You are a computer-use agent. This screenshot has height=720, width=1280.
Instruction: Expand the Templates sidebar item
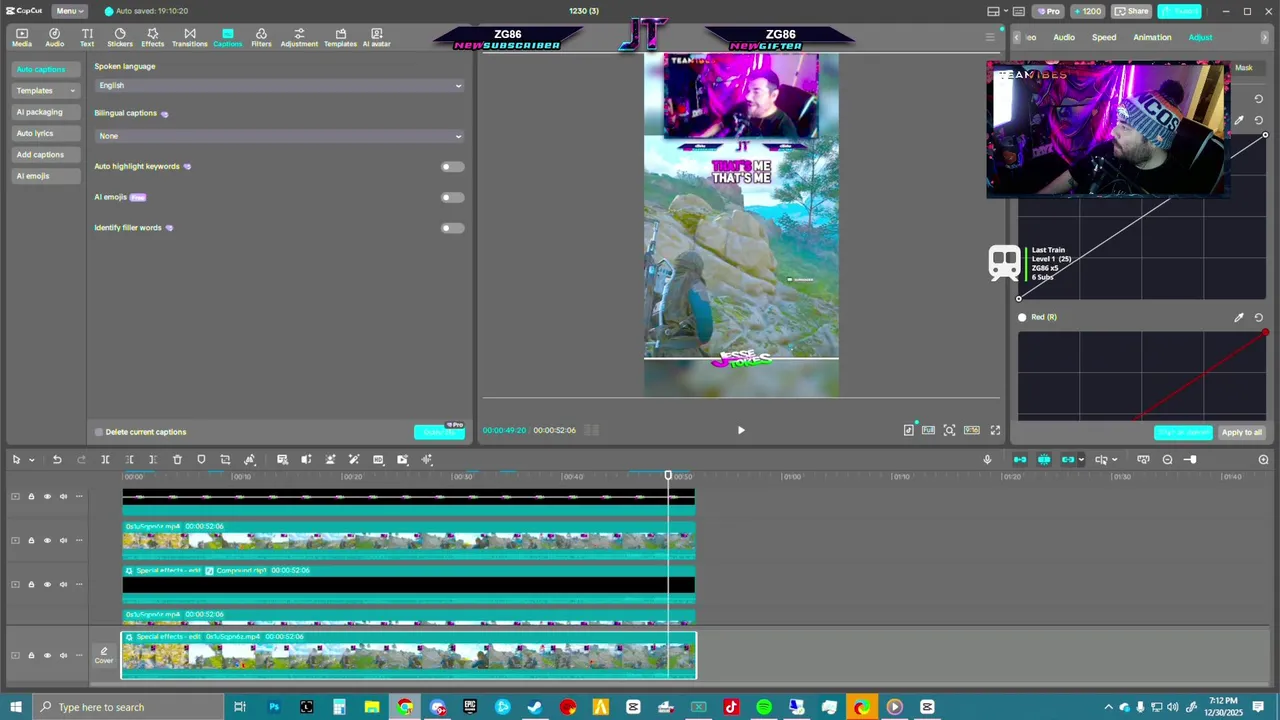(x=45, y=91)
